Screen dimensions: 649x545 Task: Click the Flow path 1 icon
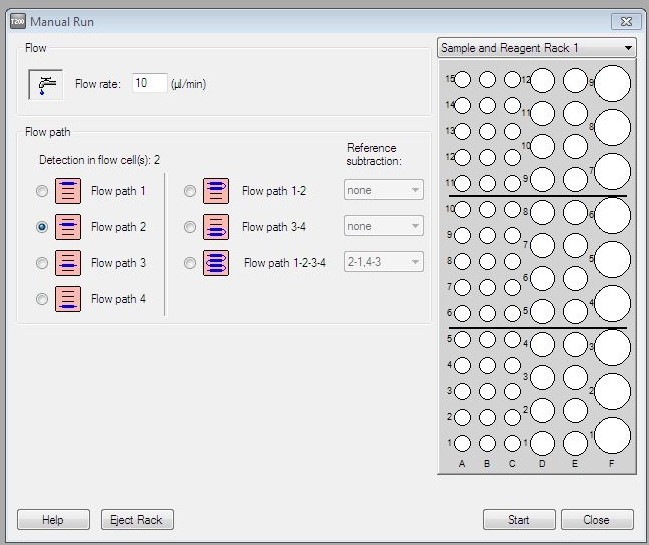pyautogui.click(x=67, y=191)
